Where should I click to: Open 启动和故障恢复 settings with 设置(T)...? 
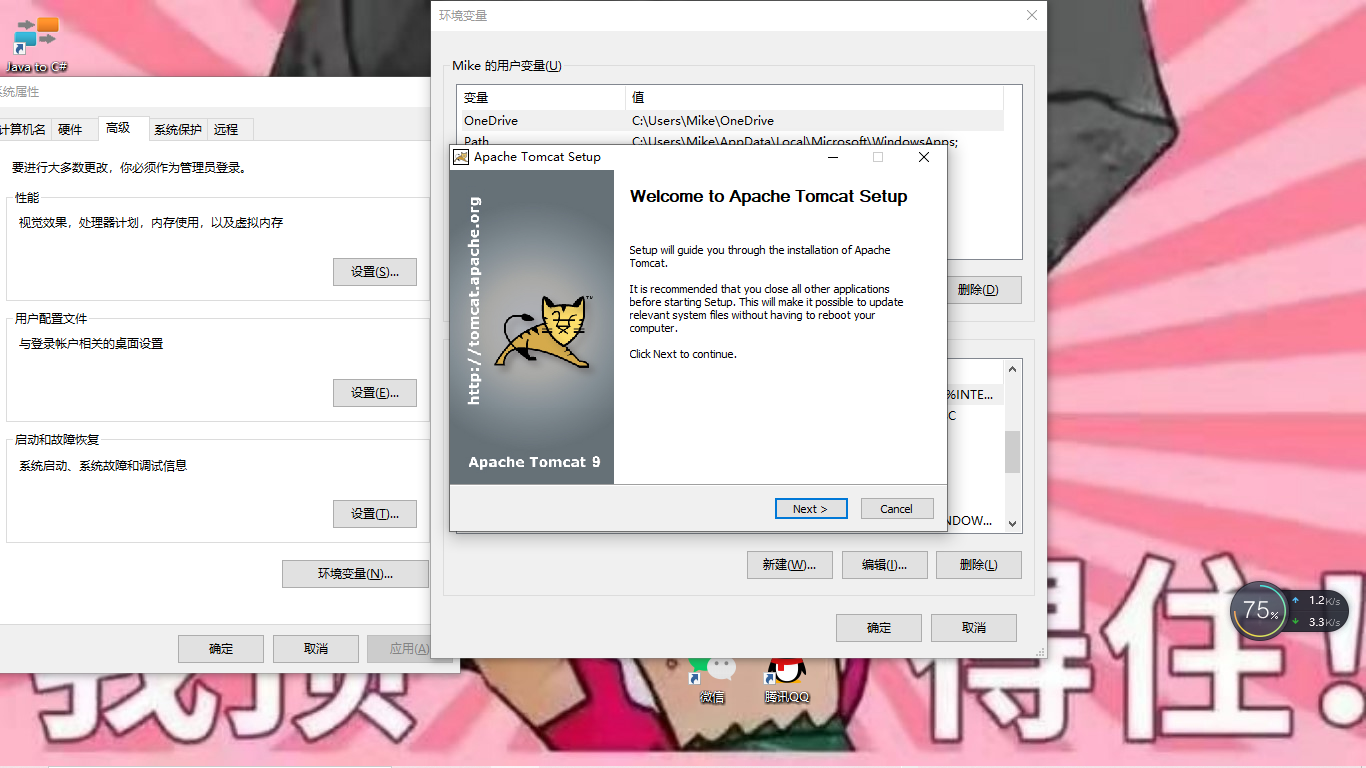[x=375, y=514]
